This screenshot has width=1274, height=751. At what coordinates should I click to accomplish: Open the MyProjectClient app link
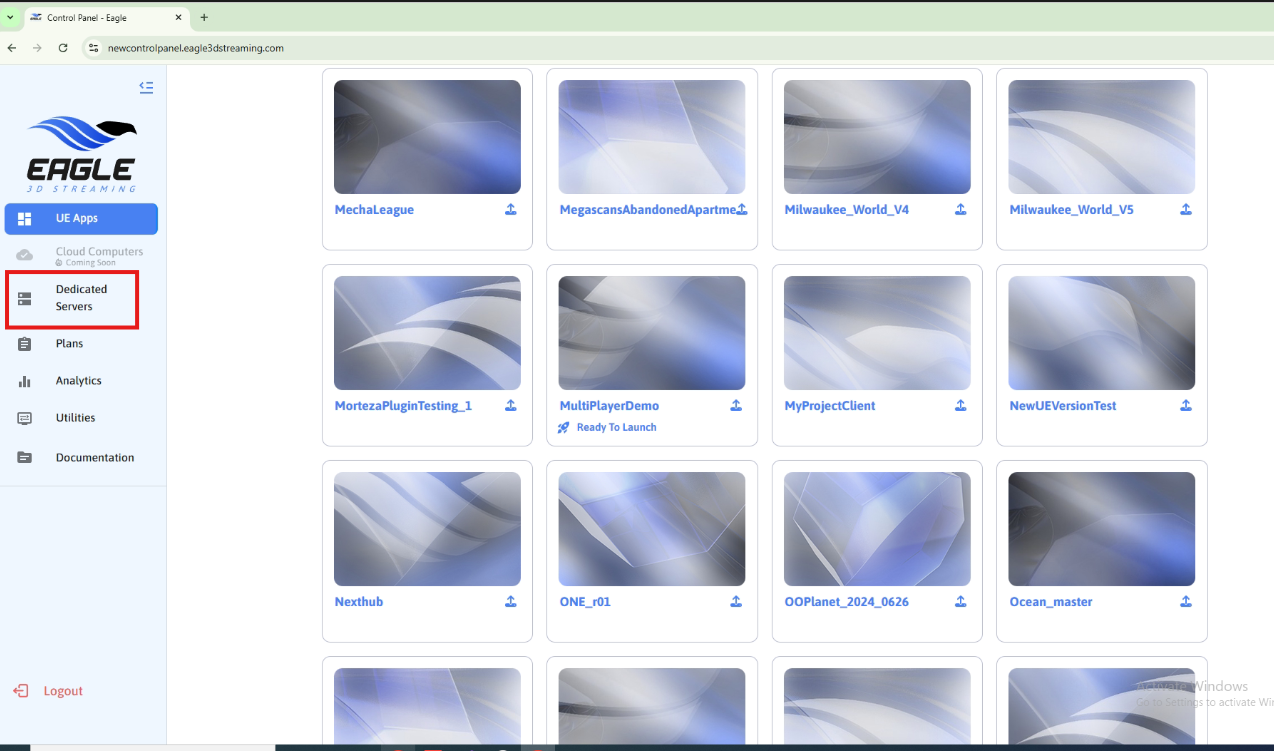click(x=830, y=406)
